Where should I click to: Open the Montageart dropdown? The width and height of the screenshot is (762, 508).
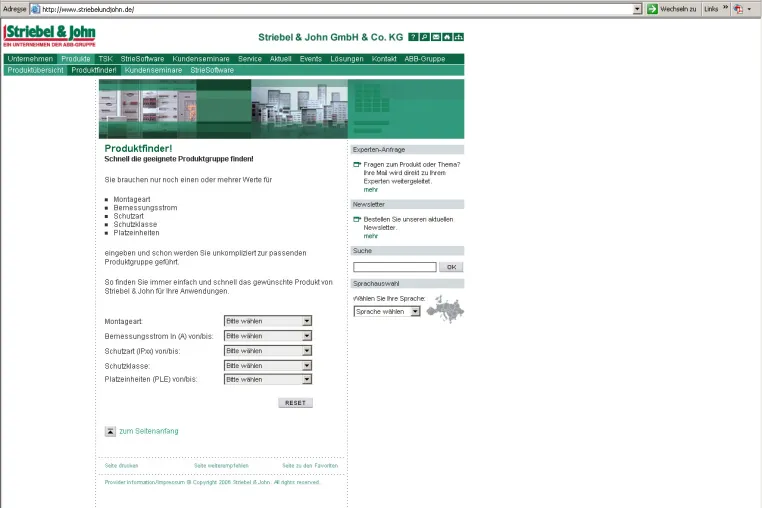(x=268, y=321)
